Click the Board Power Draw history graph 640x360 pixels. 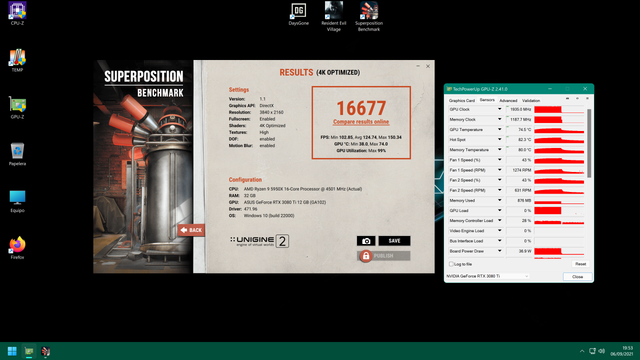559,251
